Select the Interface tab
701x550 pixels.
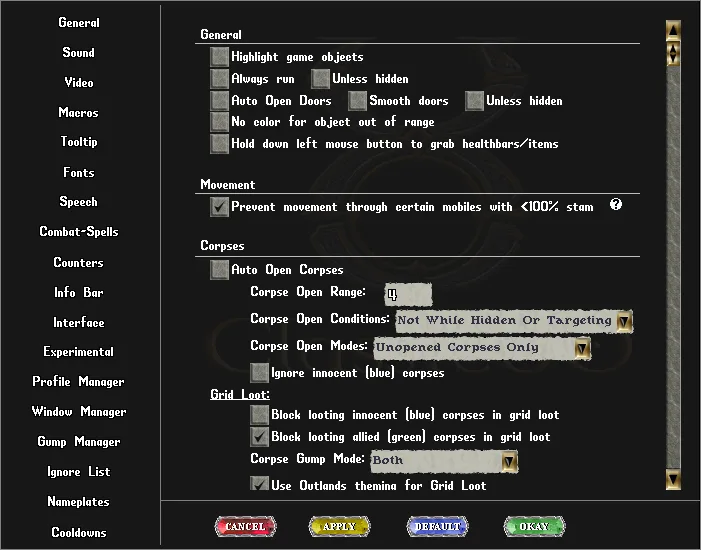79,322
